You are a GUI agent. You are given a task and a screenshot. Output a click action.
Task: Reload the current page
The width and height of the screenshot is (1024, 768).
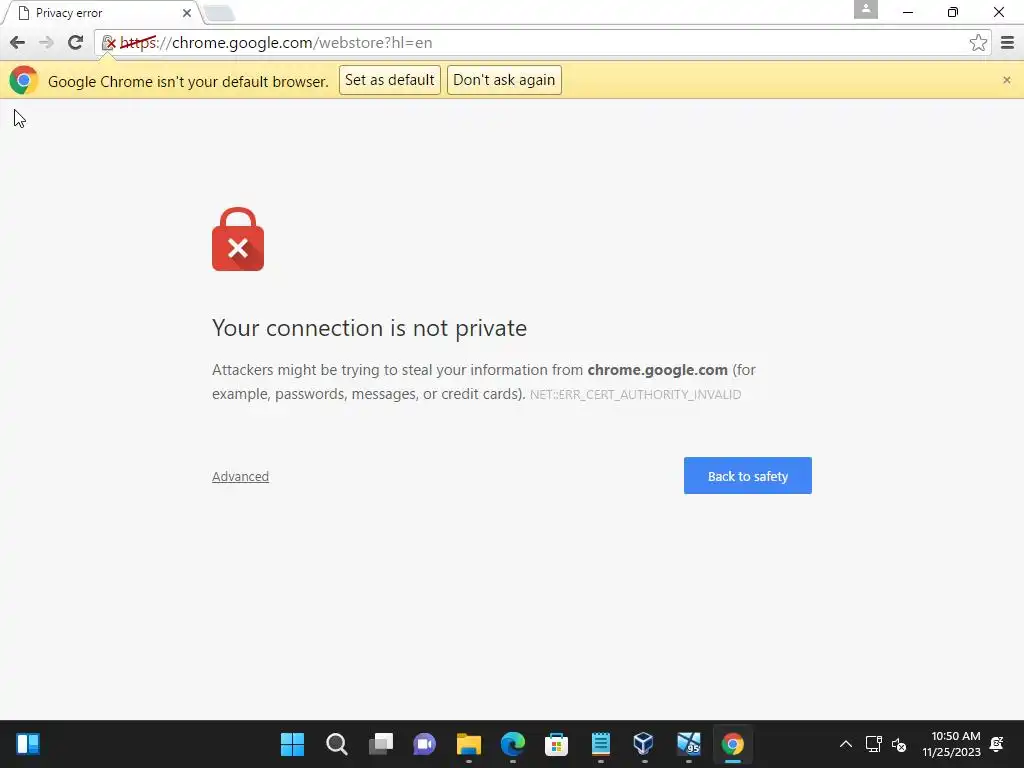point(76,43)
